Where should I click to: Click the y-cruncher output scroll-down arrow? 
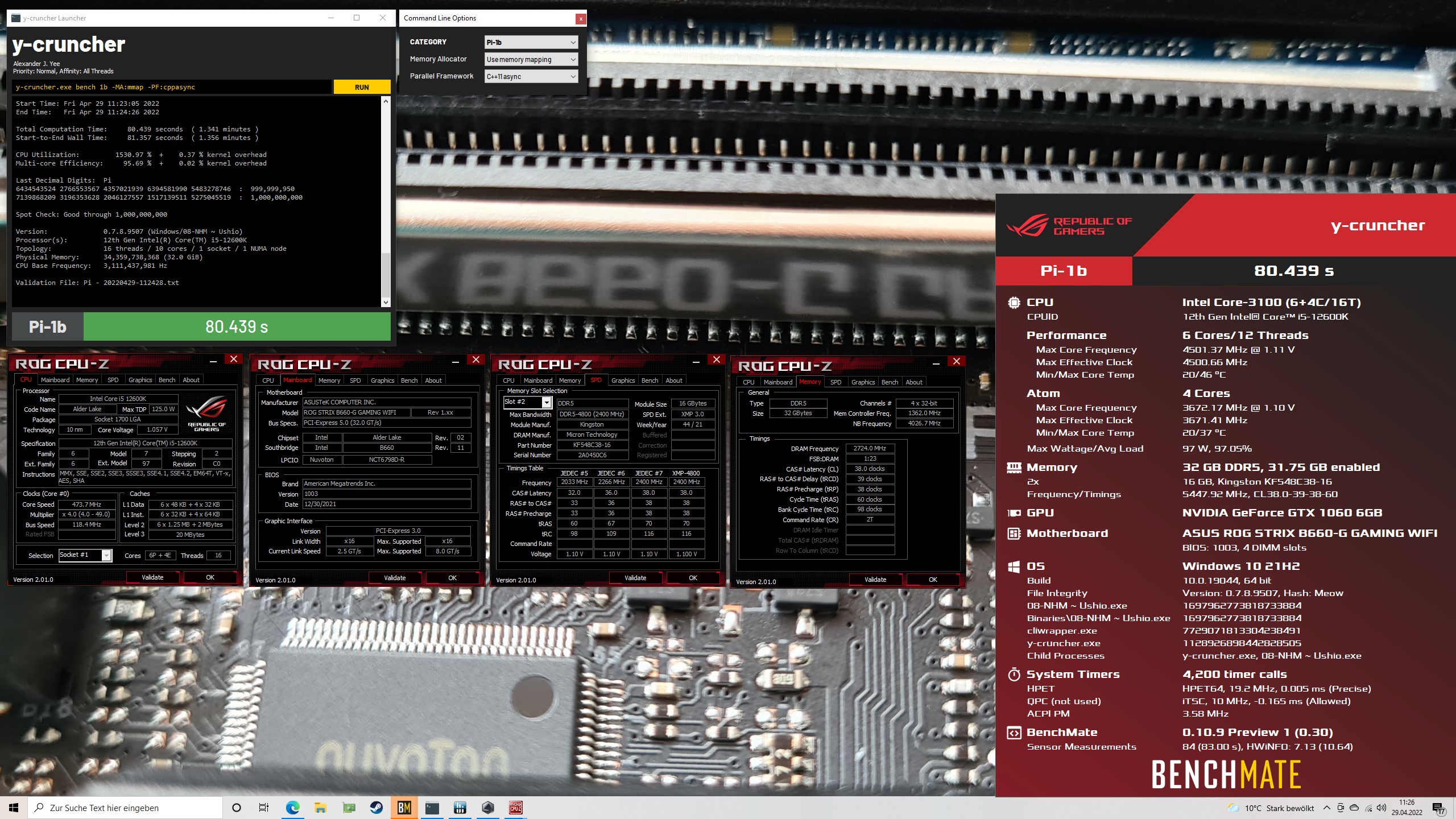pyautogui.click(x=386, y=303)
